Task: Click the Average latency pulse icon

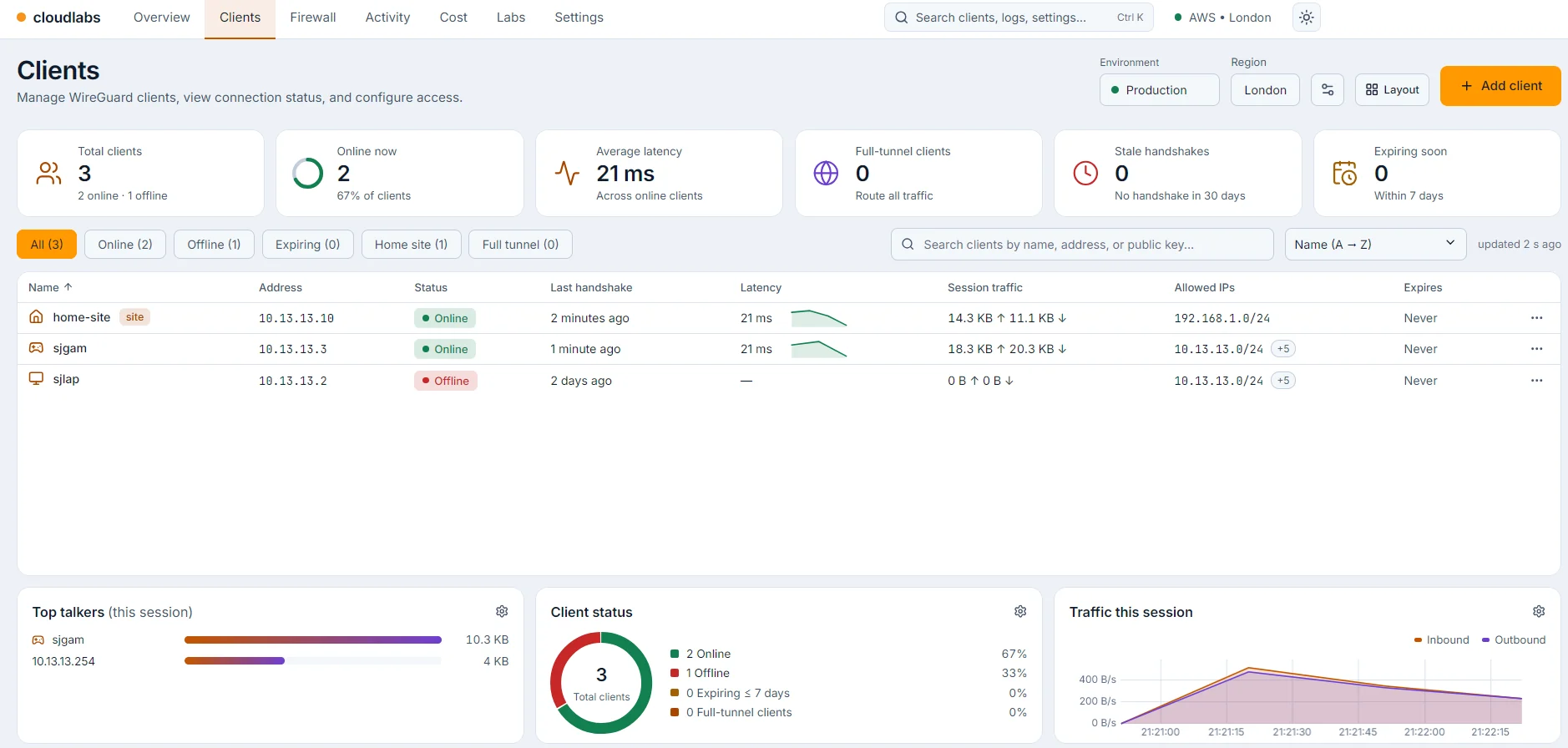Action: click(567, 174)
